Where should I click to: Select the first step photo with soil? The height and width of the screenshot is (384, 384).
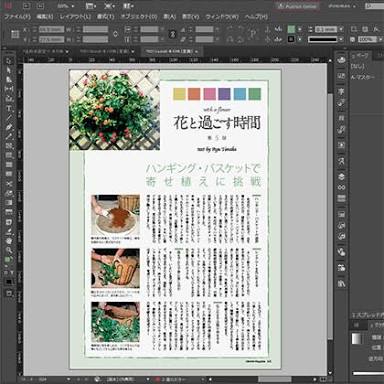coord(115,215)
